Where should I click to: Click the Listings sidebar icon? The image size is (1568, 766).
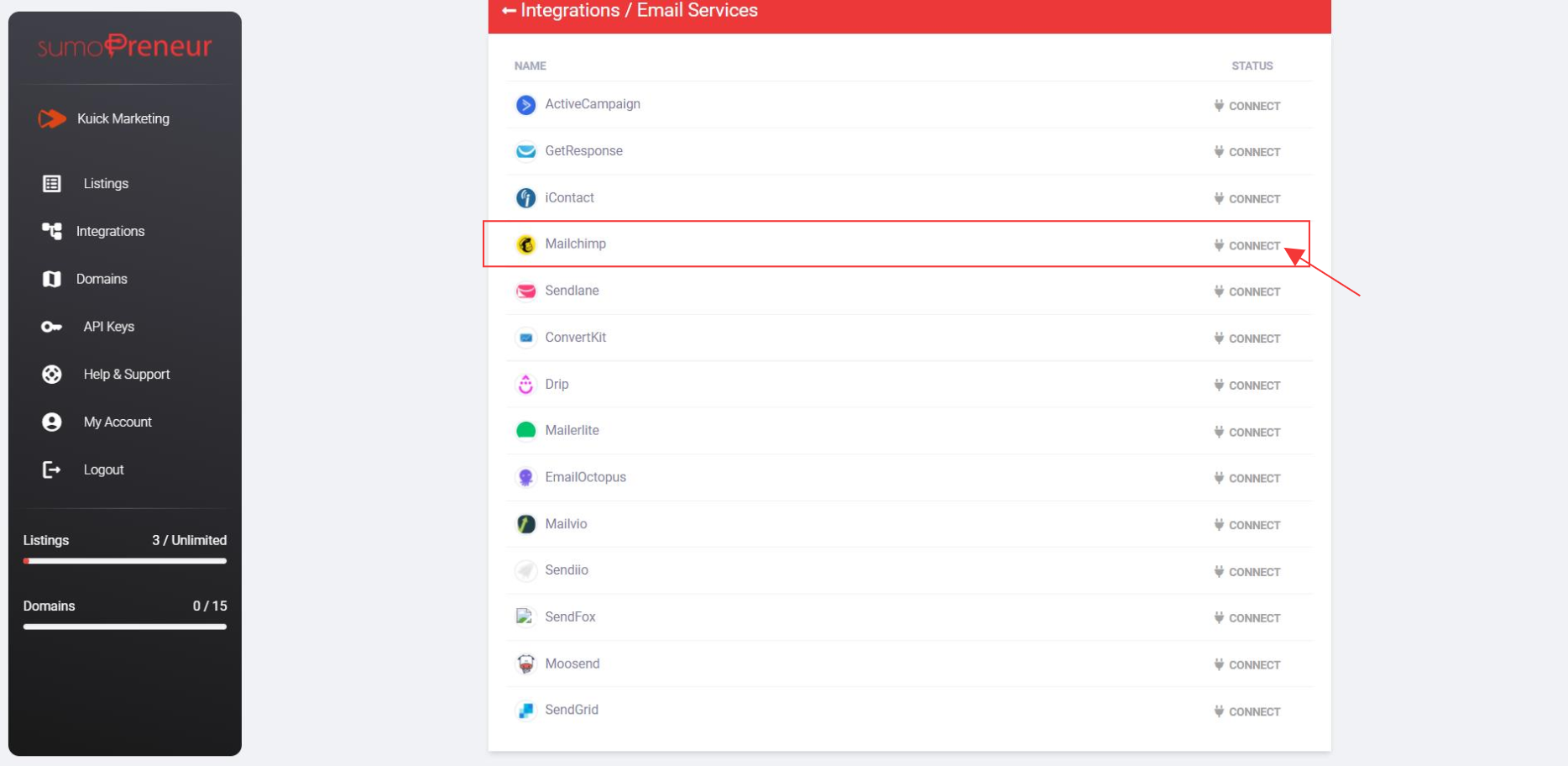52,184
